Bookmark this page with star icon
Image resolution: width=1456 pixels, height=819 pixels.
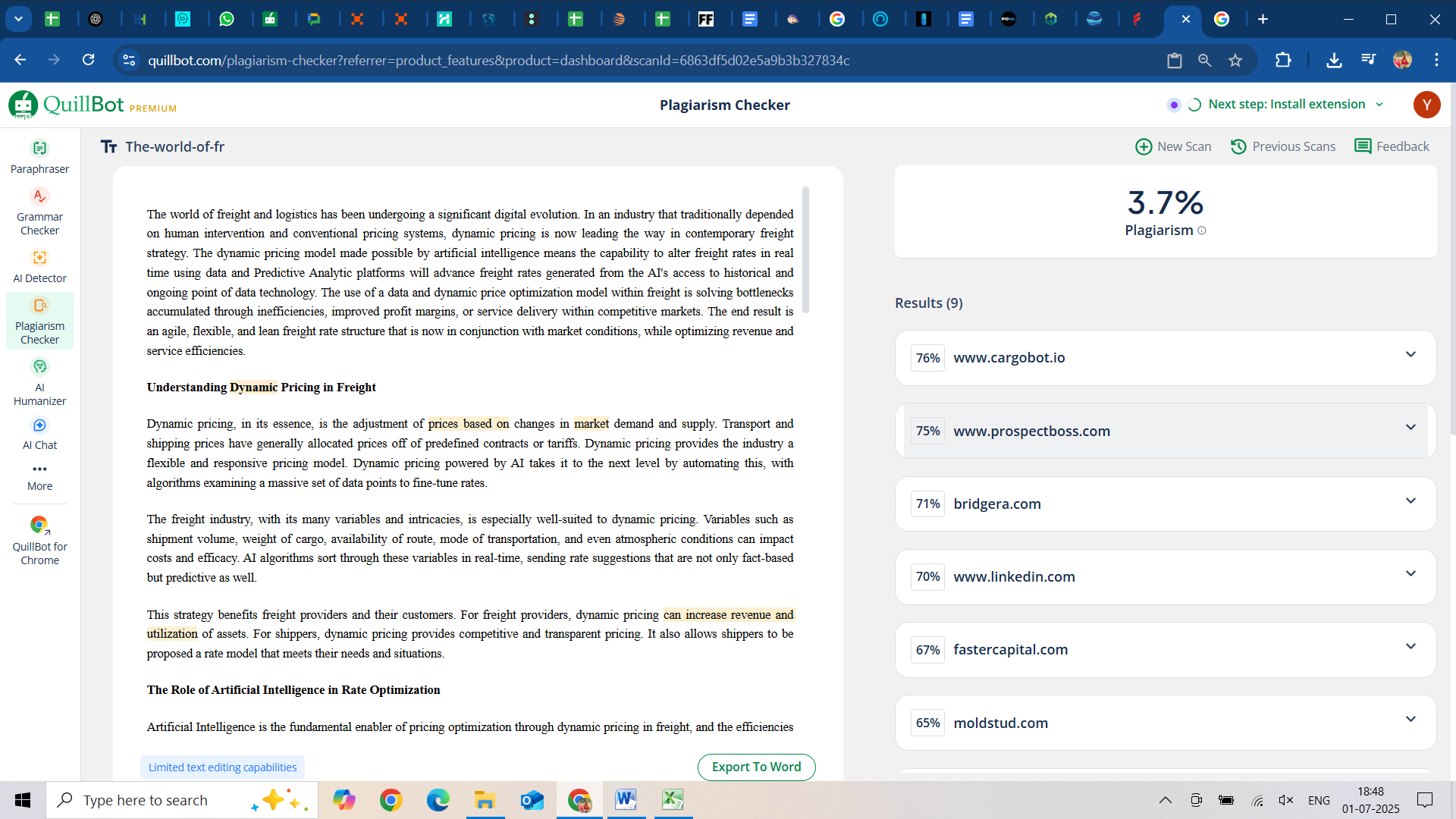(x=1235, y=61)
